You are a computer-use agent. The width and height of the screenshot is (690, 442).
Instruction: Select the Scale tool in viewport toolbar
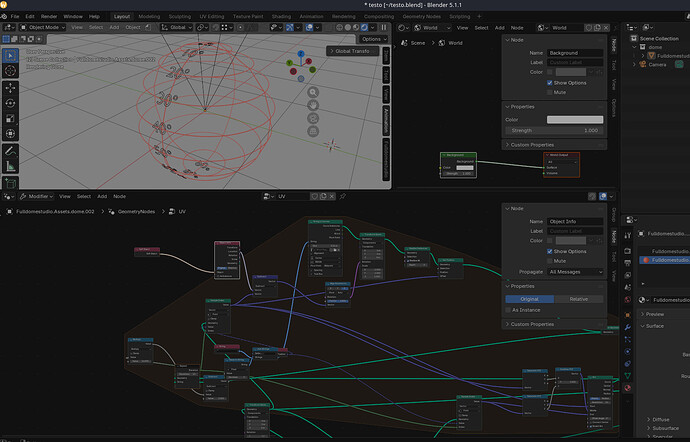point(11,118)
